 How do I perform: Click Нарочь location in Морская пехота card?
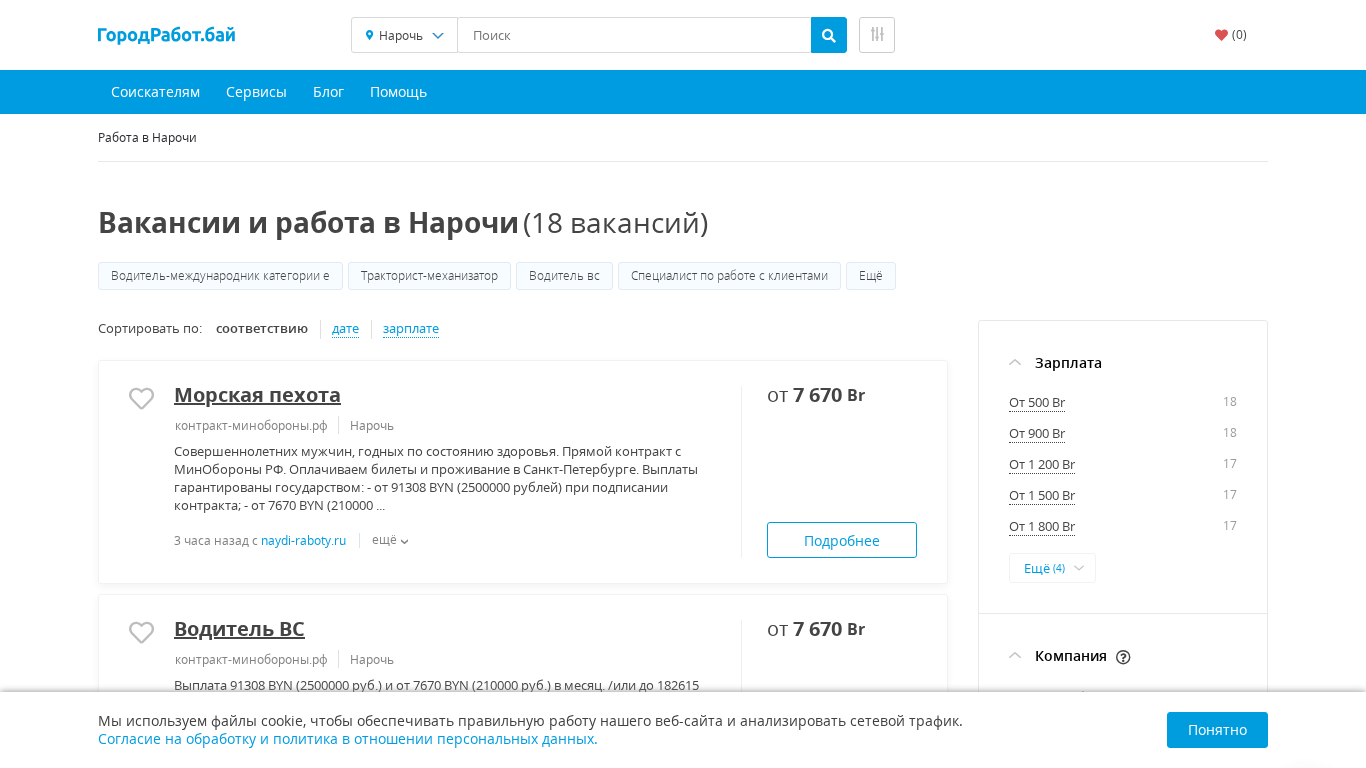pyautogui.click(x=372, y=425)
